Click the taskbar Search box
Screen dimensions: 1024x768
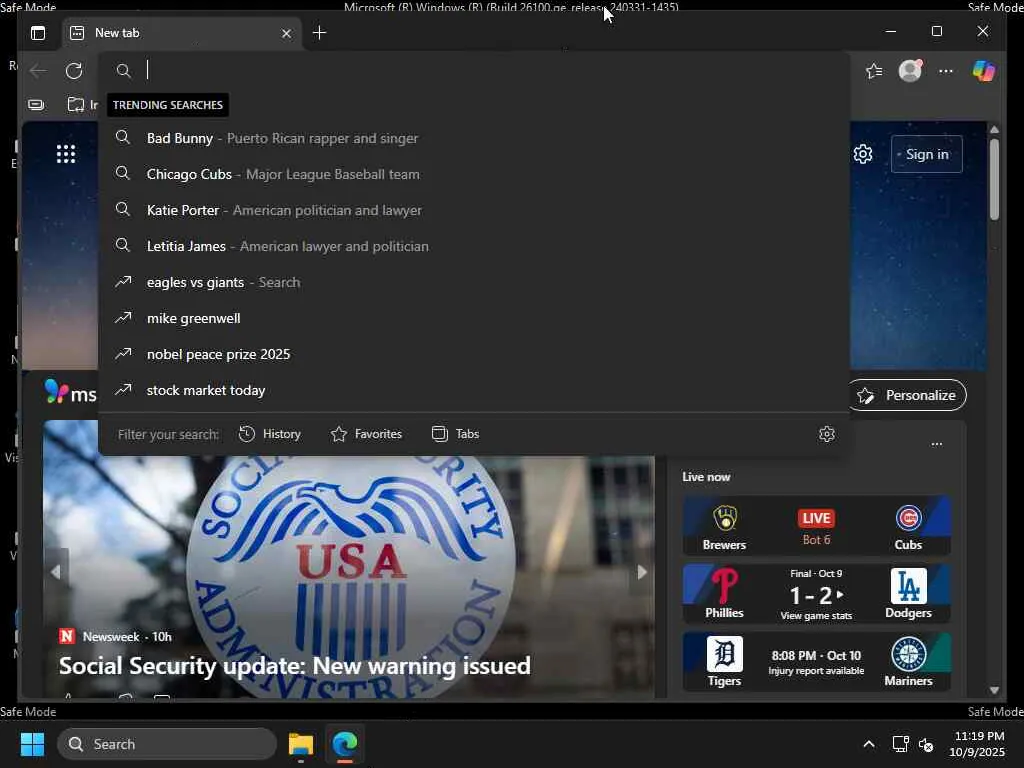pos(167,744)
